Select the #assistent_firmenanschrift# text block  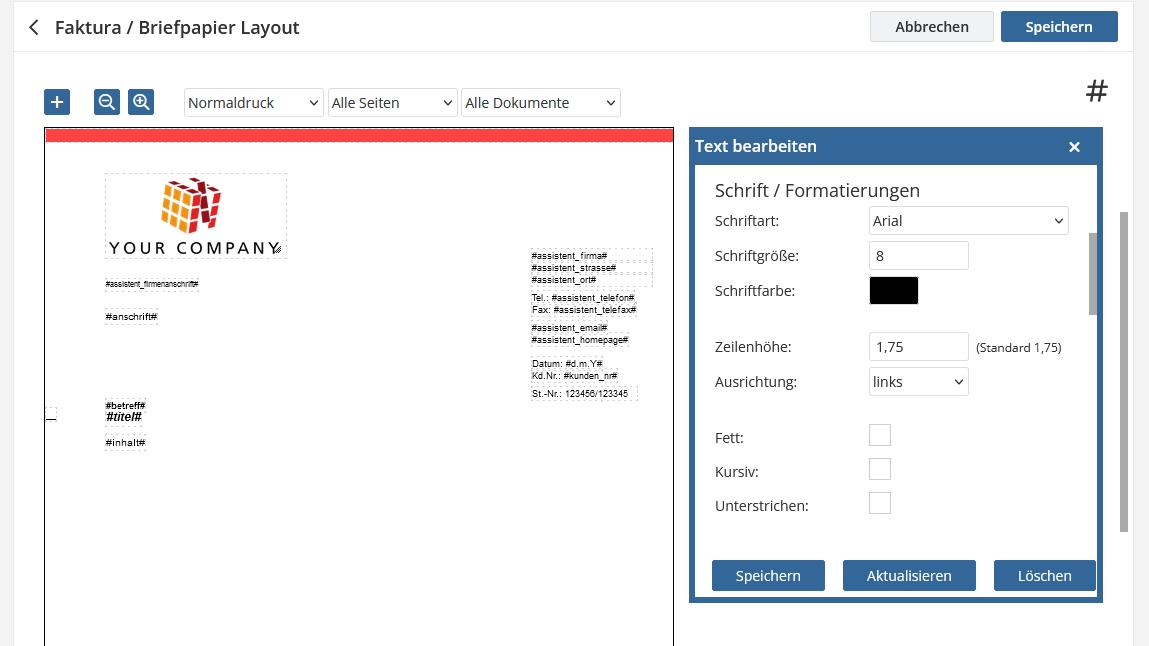pyautogui.click(x=152, y=283)
